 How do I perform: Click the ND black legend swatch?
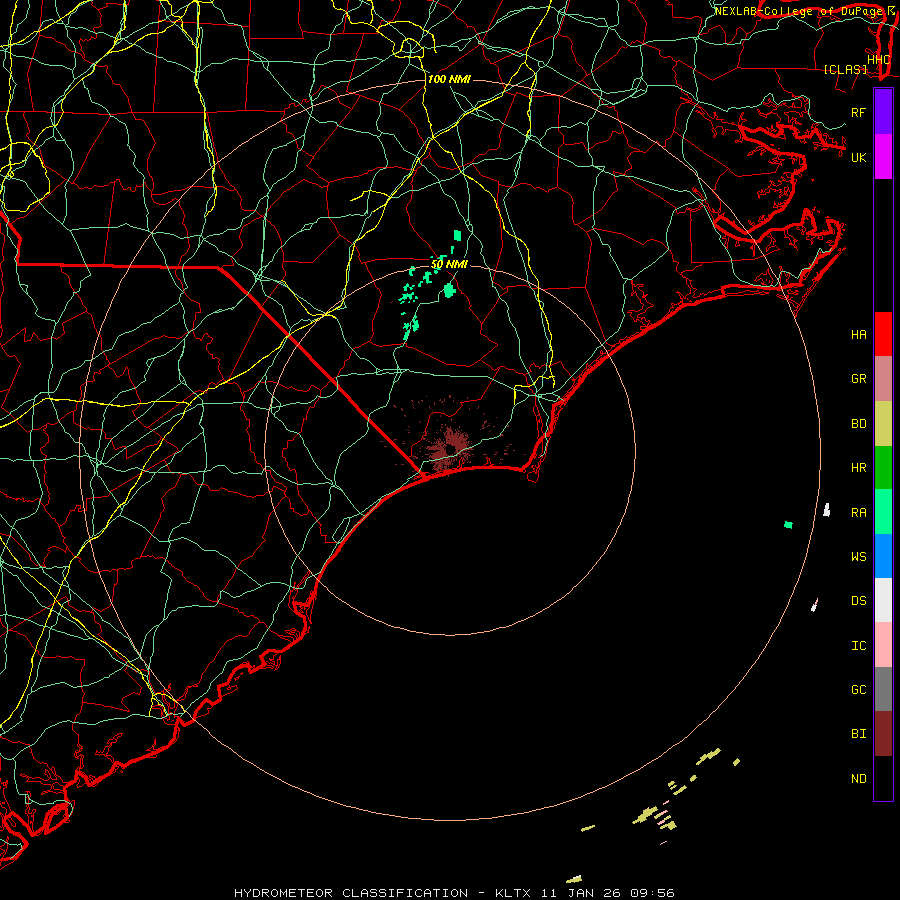883,778
